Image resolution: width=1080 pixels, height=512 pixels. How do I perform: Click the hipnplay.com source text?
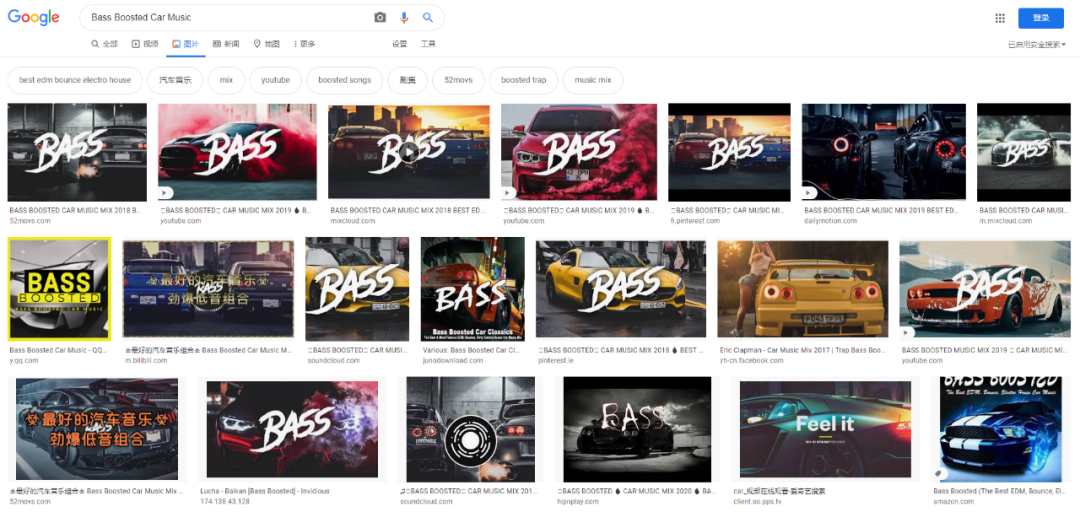point(579,502)
